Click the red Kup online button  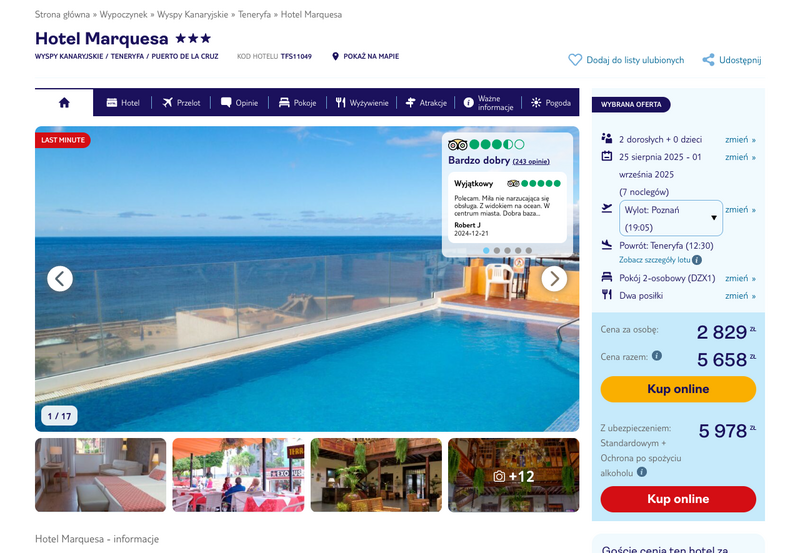pyautogui.click(x=678, y=499)
